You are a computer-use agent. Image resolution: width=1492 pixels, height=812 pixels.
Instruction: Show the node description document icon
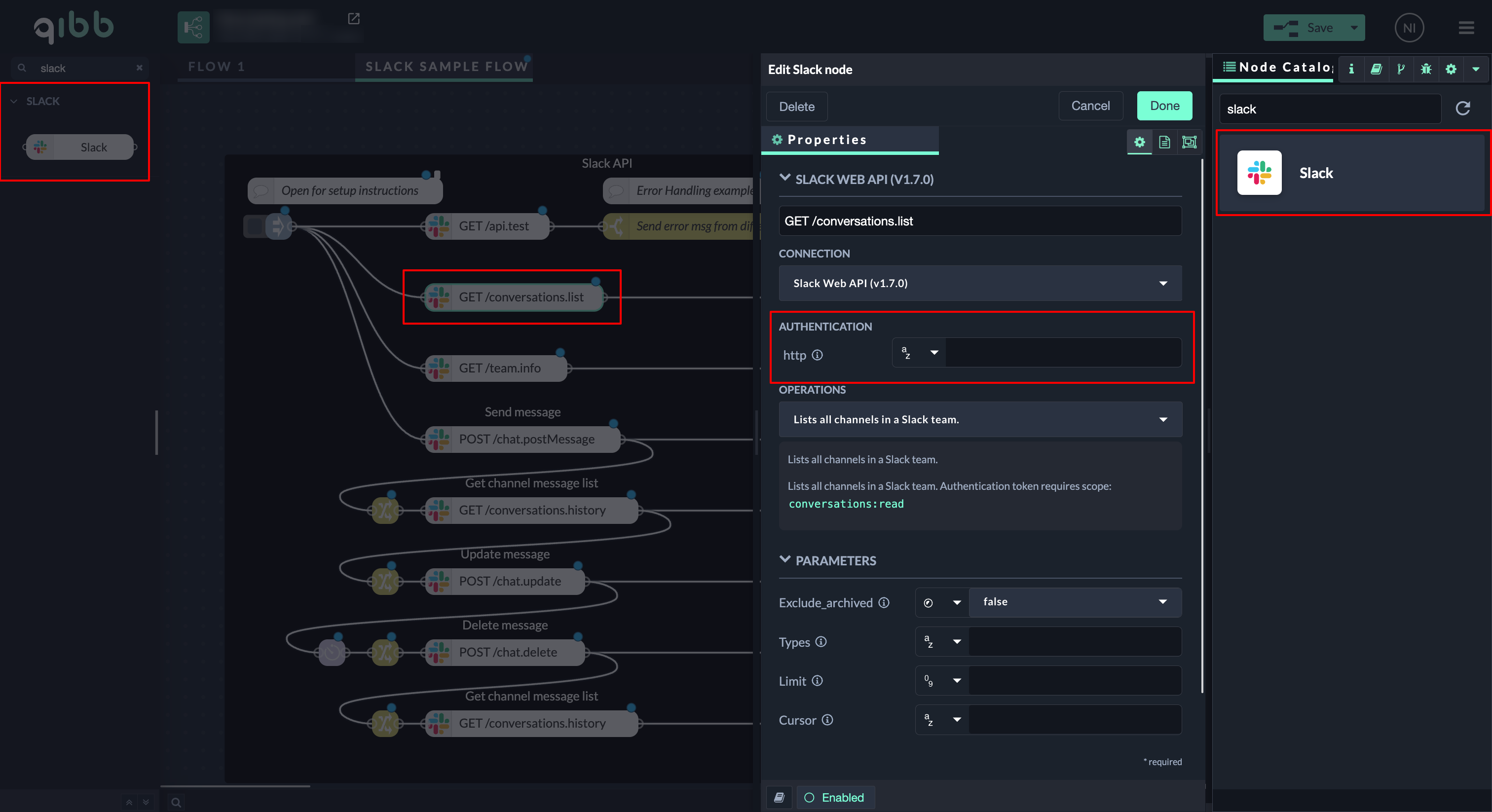click(x=1164, y=142)
